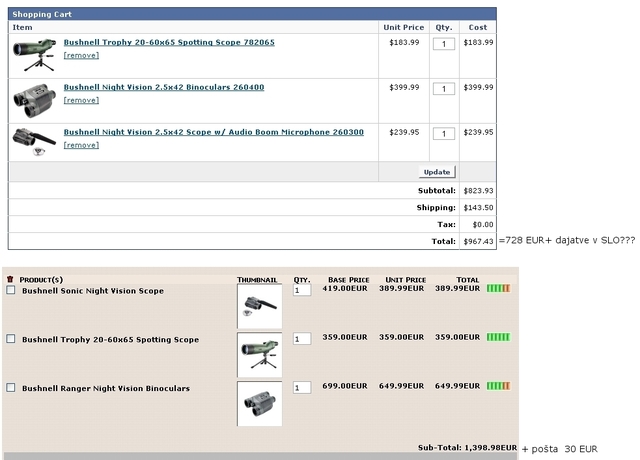The width and height of the screenshot is (640, 460).
Task: Click stock indicator bar for Ranger Binoculars
Action: 498,386
